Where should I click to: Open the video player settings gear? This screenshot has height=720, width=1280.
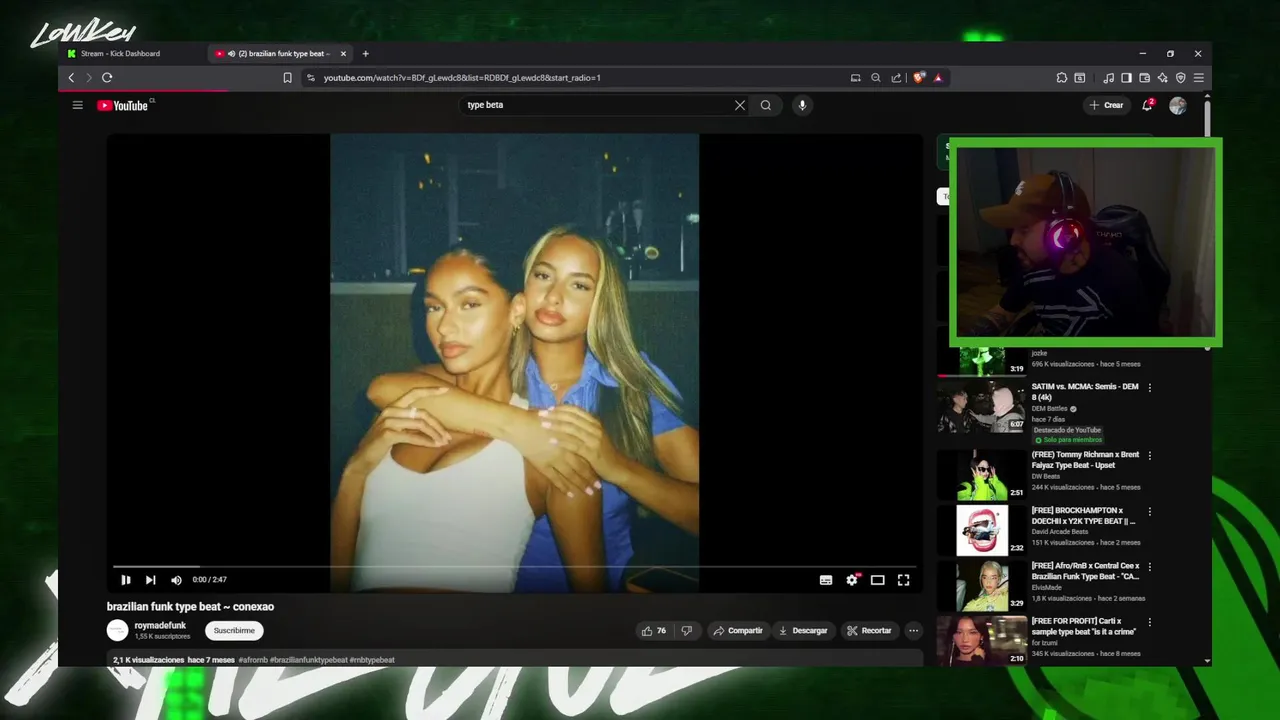coord(852,580)
